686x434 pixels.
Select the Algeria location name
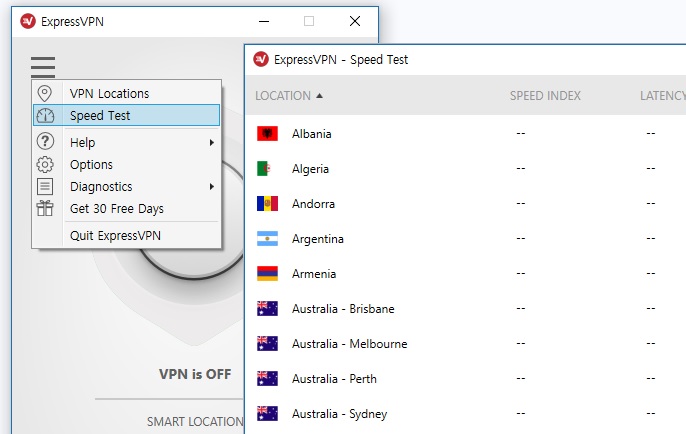[310, 169]
